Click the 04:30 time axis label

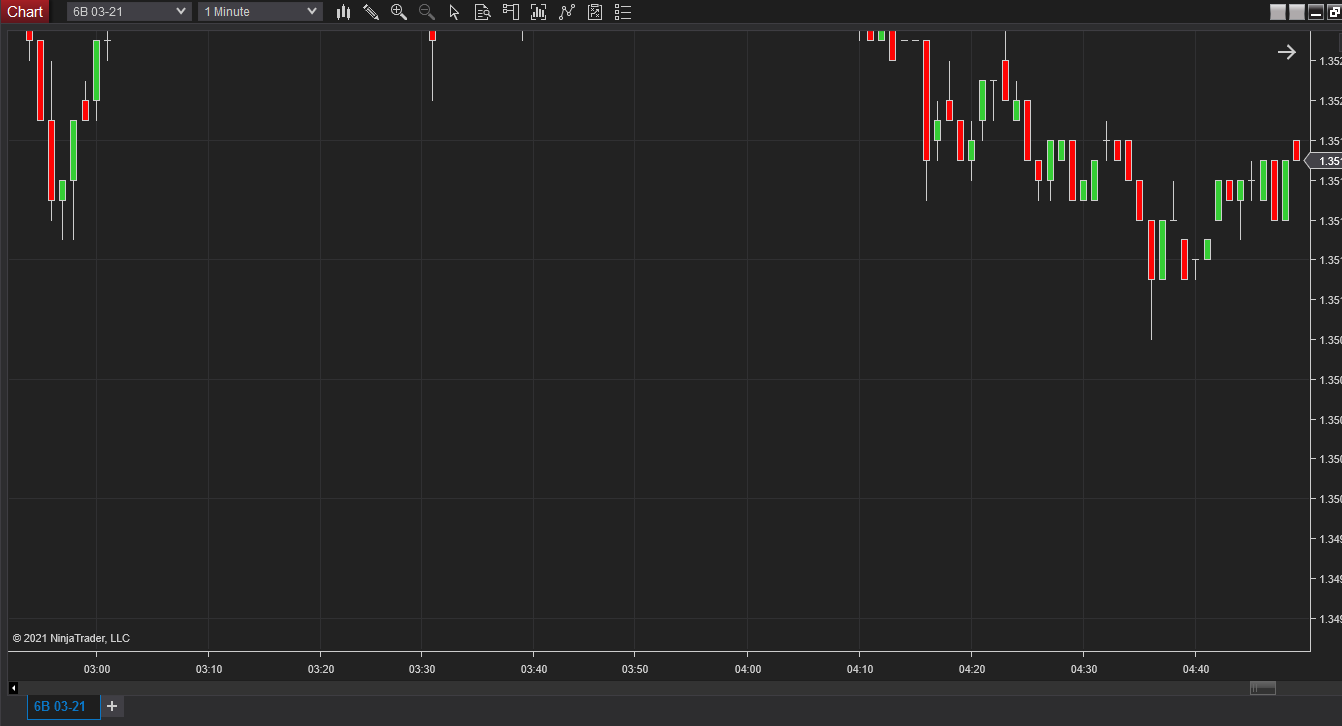click(x=1084, y=669)
